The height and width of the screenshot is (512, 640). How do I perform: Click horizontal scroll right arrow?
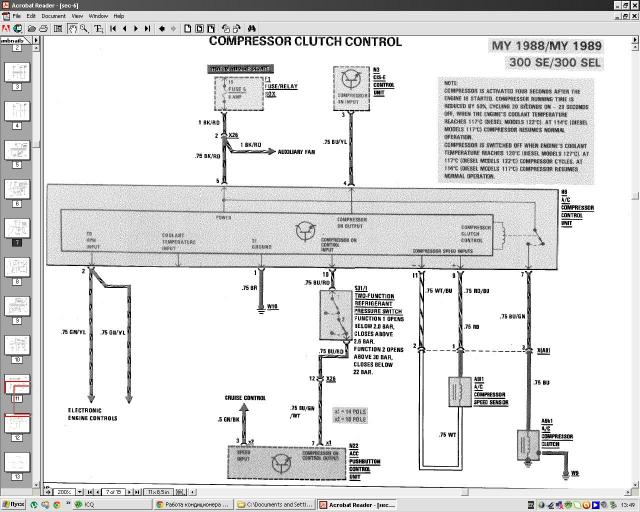tap(628, 492)
